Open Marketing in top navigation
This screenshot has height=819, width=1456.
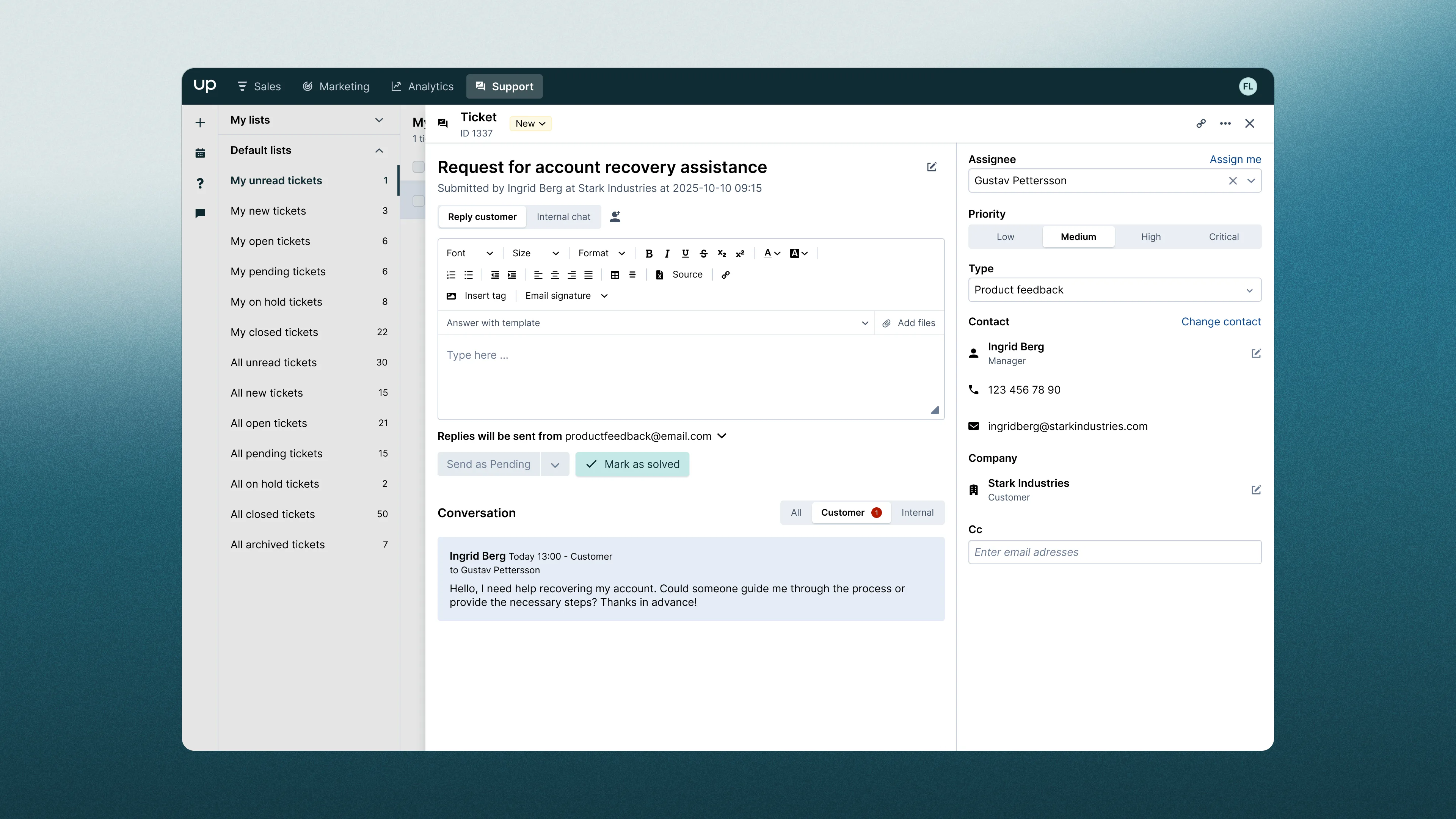pos(336,86)
